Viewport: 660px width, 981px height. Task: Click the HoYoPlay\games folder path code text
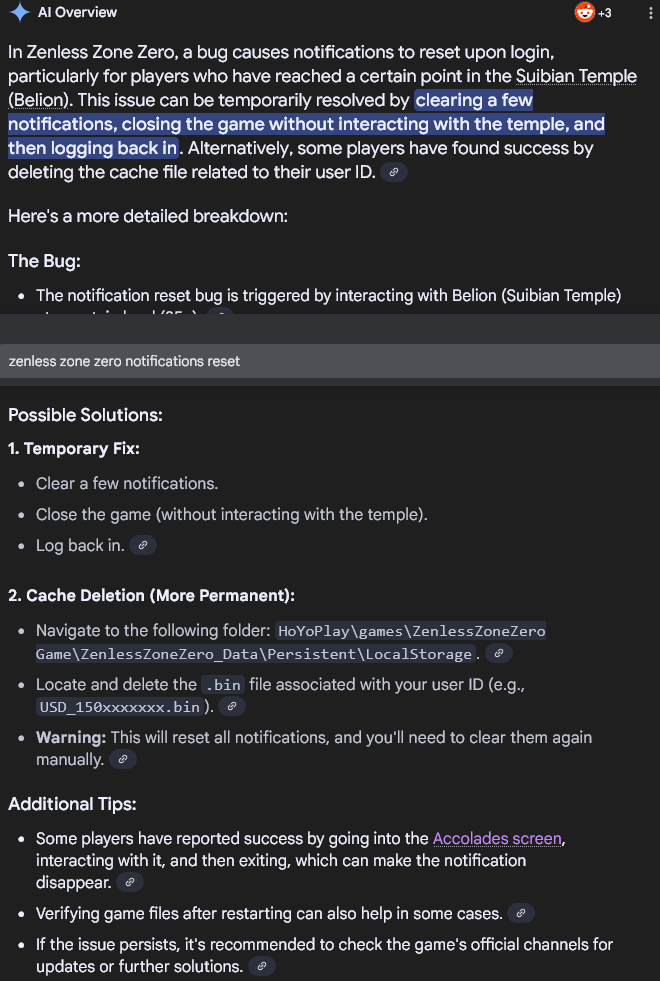(x=411, y=631)
